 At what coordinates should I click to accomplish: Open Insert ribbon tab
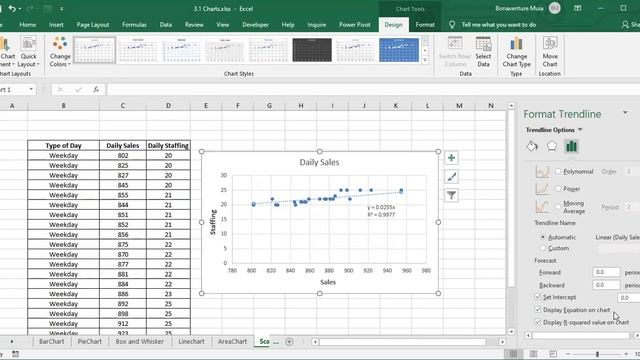(56, 24)
